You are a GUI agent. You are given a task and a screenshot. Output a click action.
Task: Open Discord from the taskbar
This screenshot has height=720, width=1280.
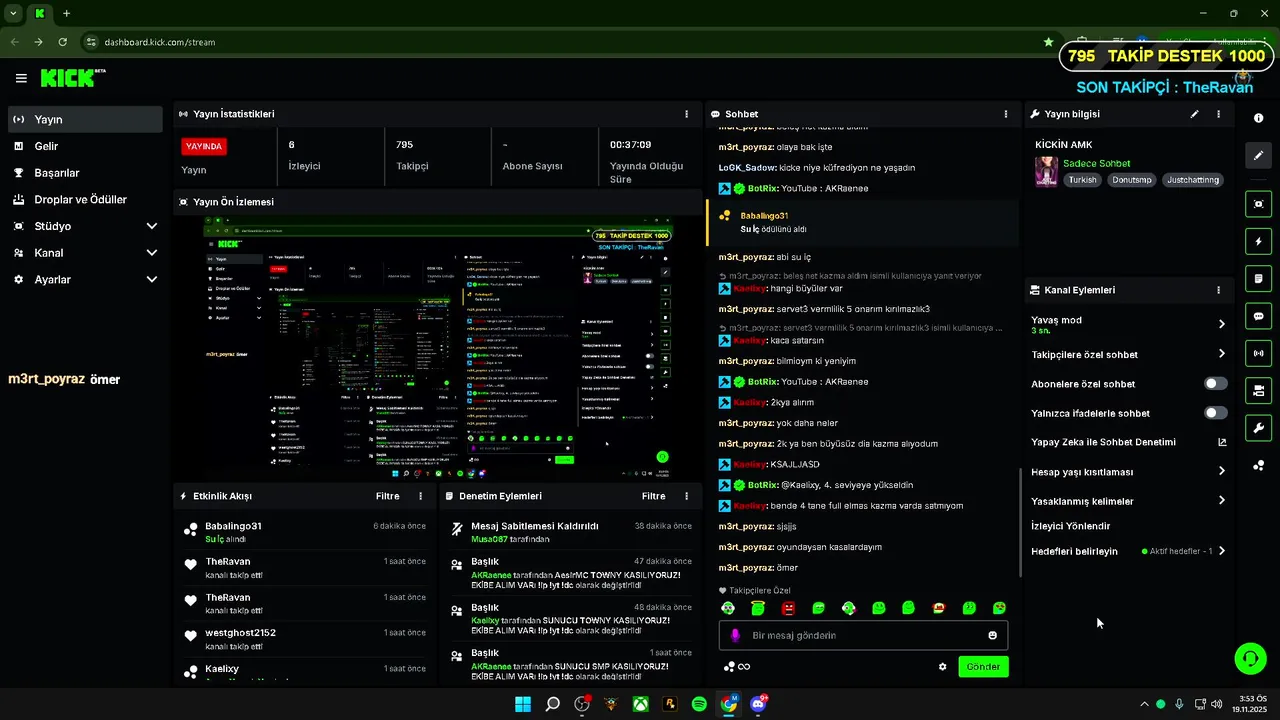click(757, 704)
